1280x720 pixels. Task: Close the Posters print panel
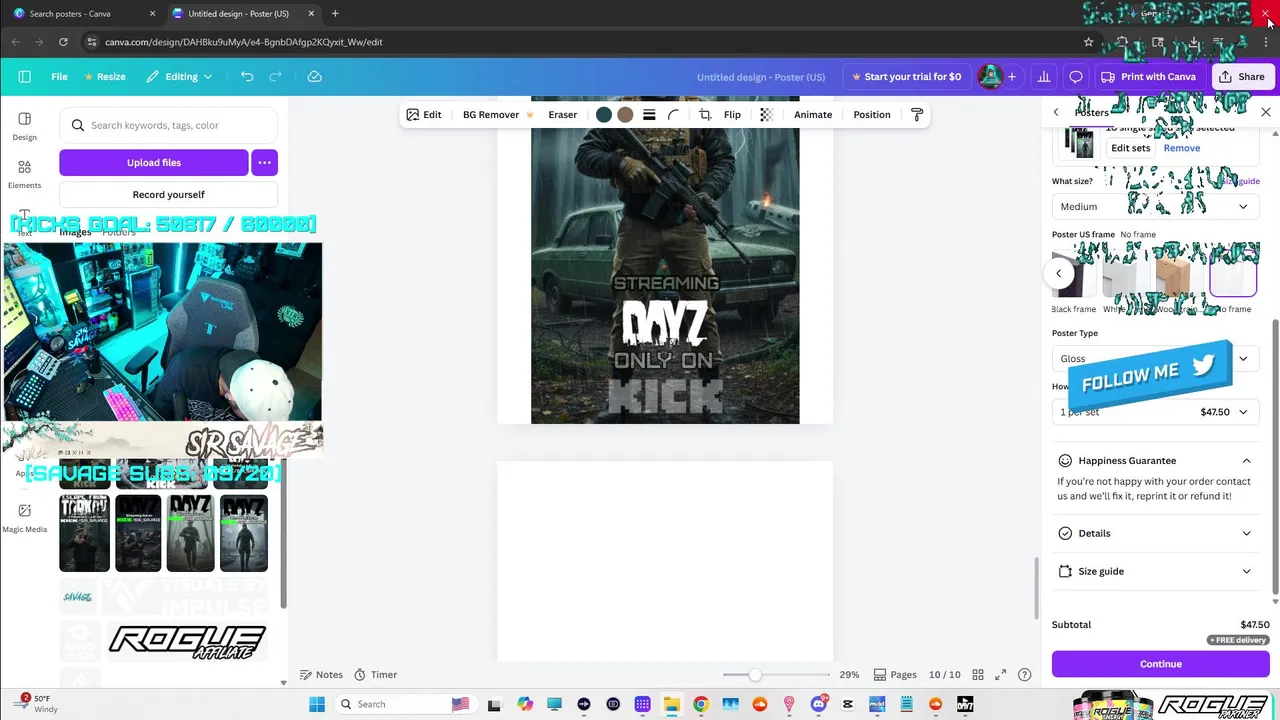coord(1266,112)
